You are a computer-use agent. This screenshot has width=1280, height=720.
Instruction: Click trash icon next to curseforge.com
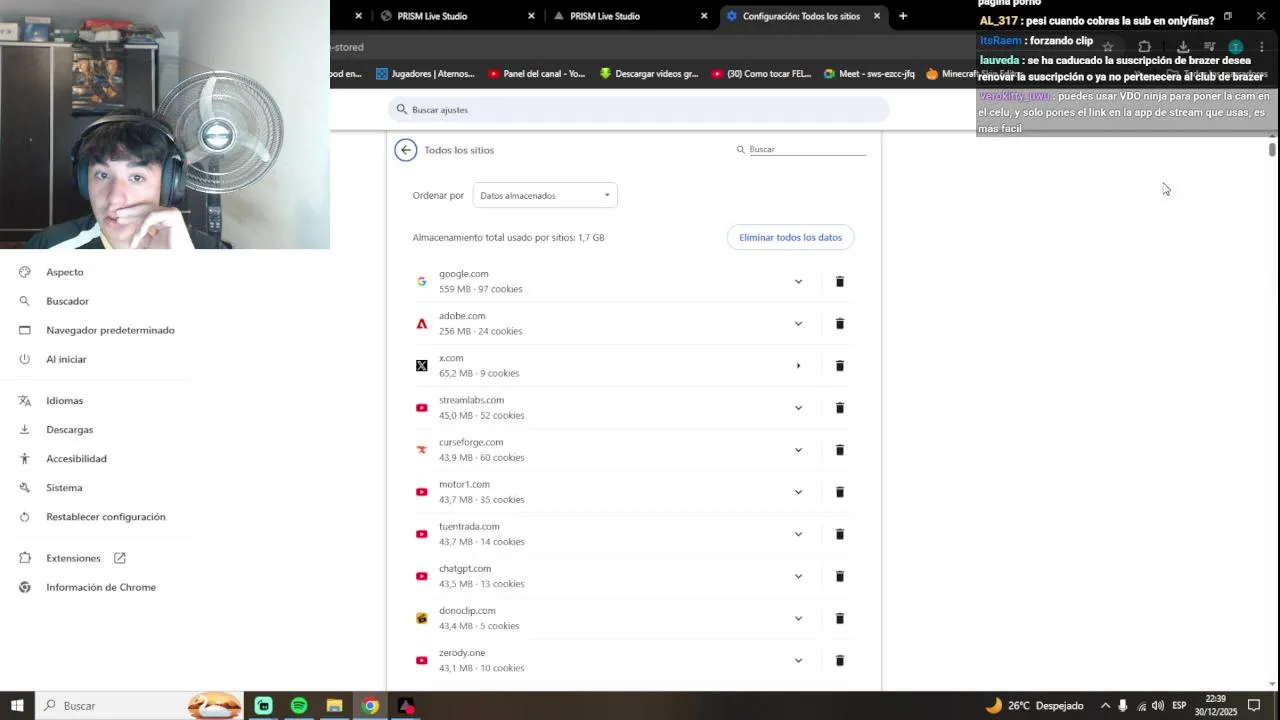(840, 450)
